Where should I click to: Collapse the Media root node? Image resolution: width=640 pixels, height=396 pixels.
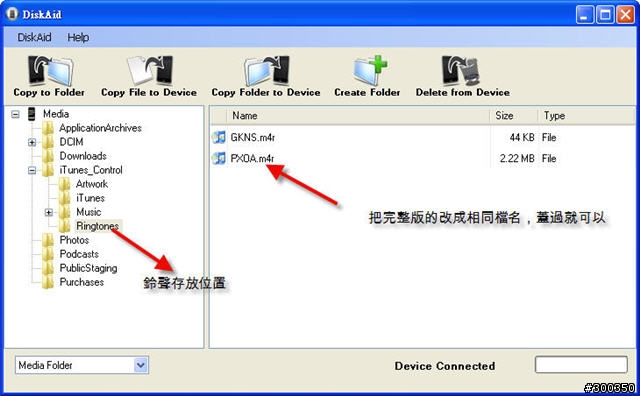pos(16,114)
